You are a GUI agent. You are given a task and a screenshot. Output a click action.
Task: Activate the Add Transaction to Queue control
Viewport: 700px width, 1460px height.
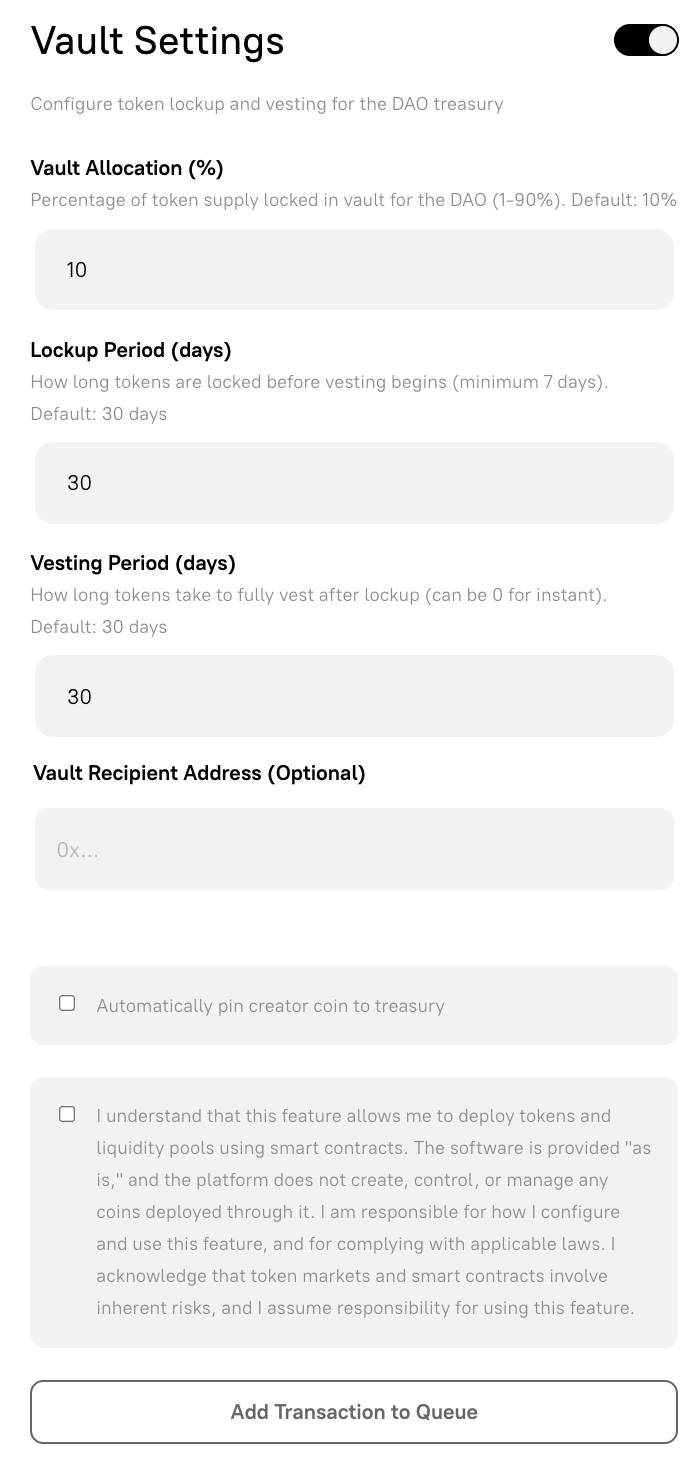point(354,1411)
